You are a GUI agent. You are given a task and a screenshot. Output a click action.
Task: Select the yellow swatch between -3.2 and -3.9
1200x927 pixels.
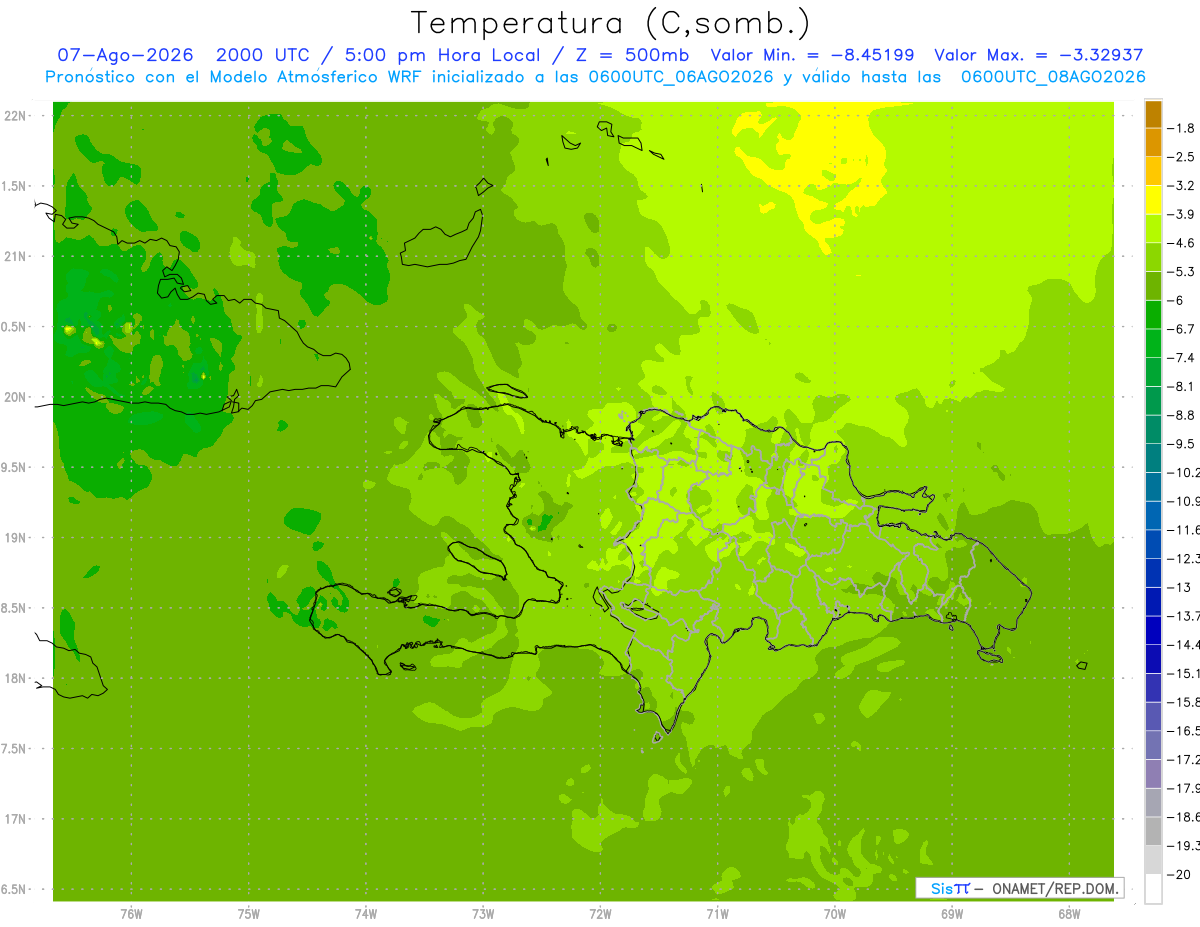pyautogui.click(x=1153, y=200)
